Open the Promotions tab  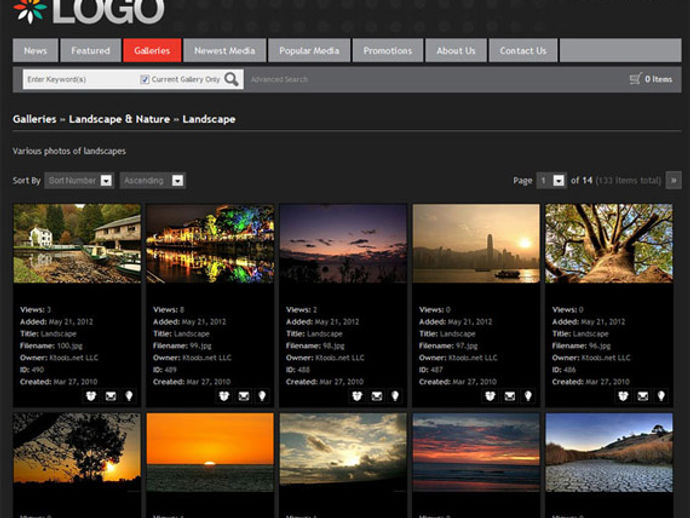coord(388,51)
